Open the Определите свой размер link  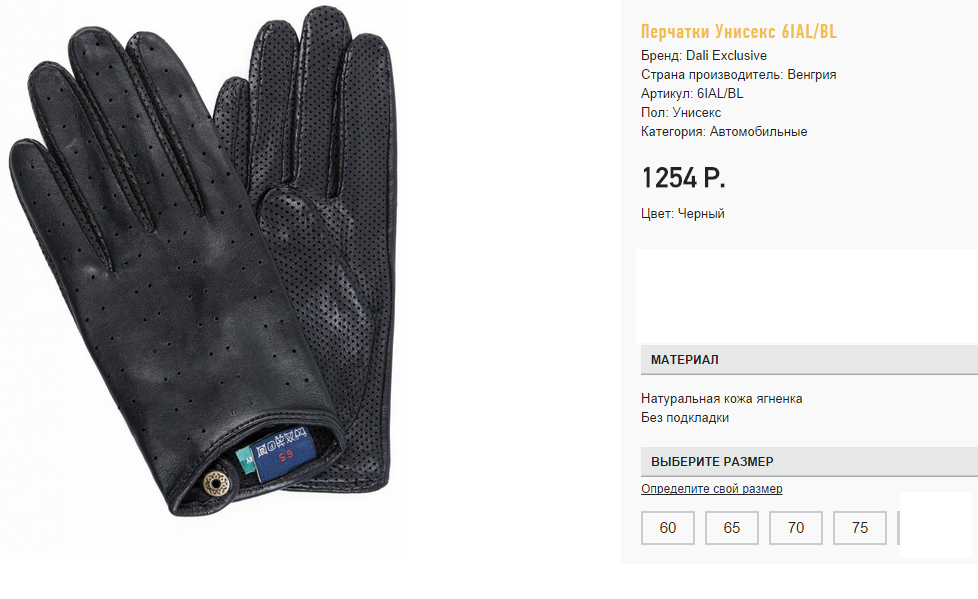[712, 489]
